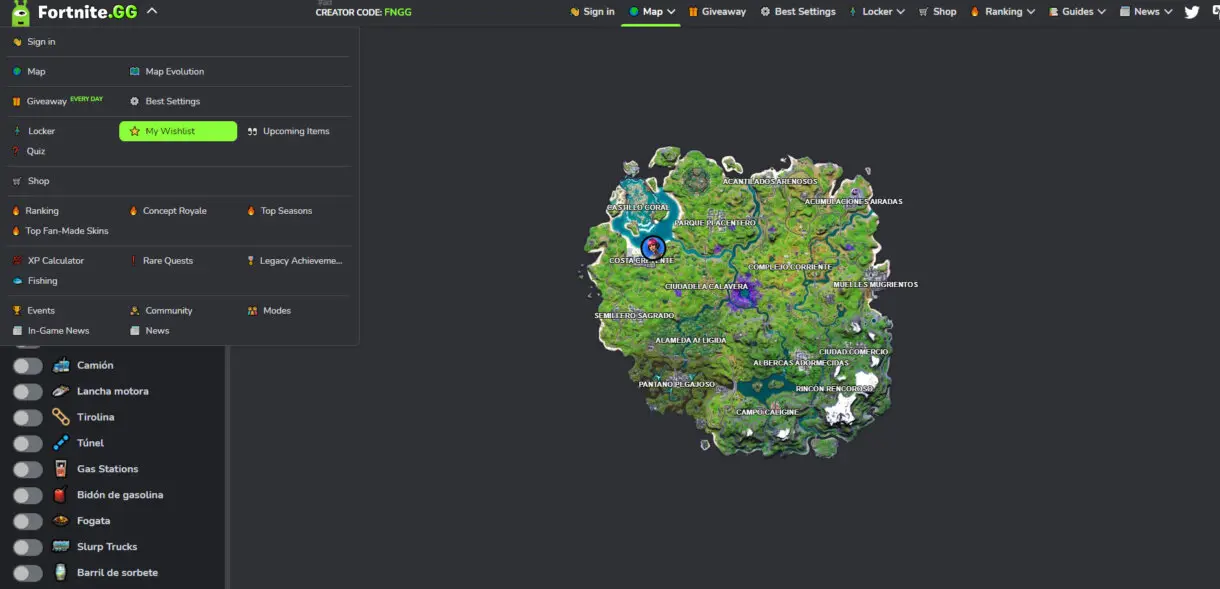The image size is (1220, 589).
Task: Select Best Settings in dropdown menu
Action: point(165,101)
